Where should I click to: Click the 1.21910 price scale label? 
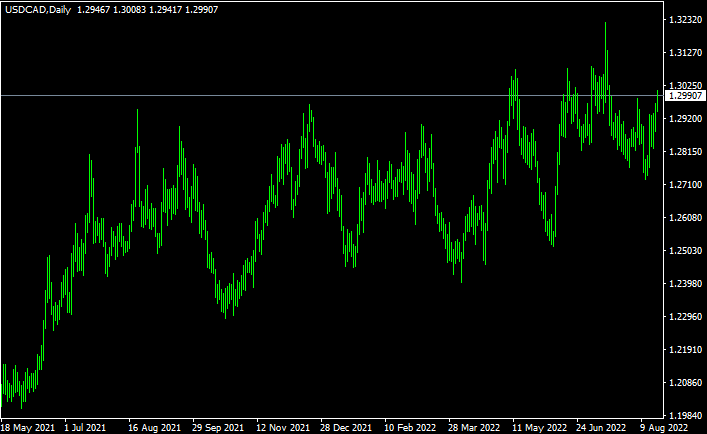[685, 349]
